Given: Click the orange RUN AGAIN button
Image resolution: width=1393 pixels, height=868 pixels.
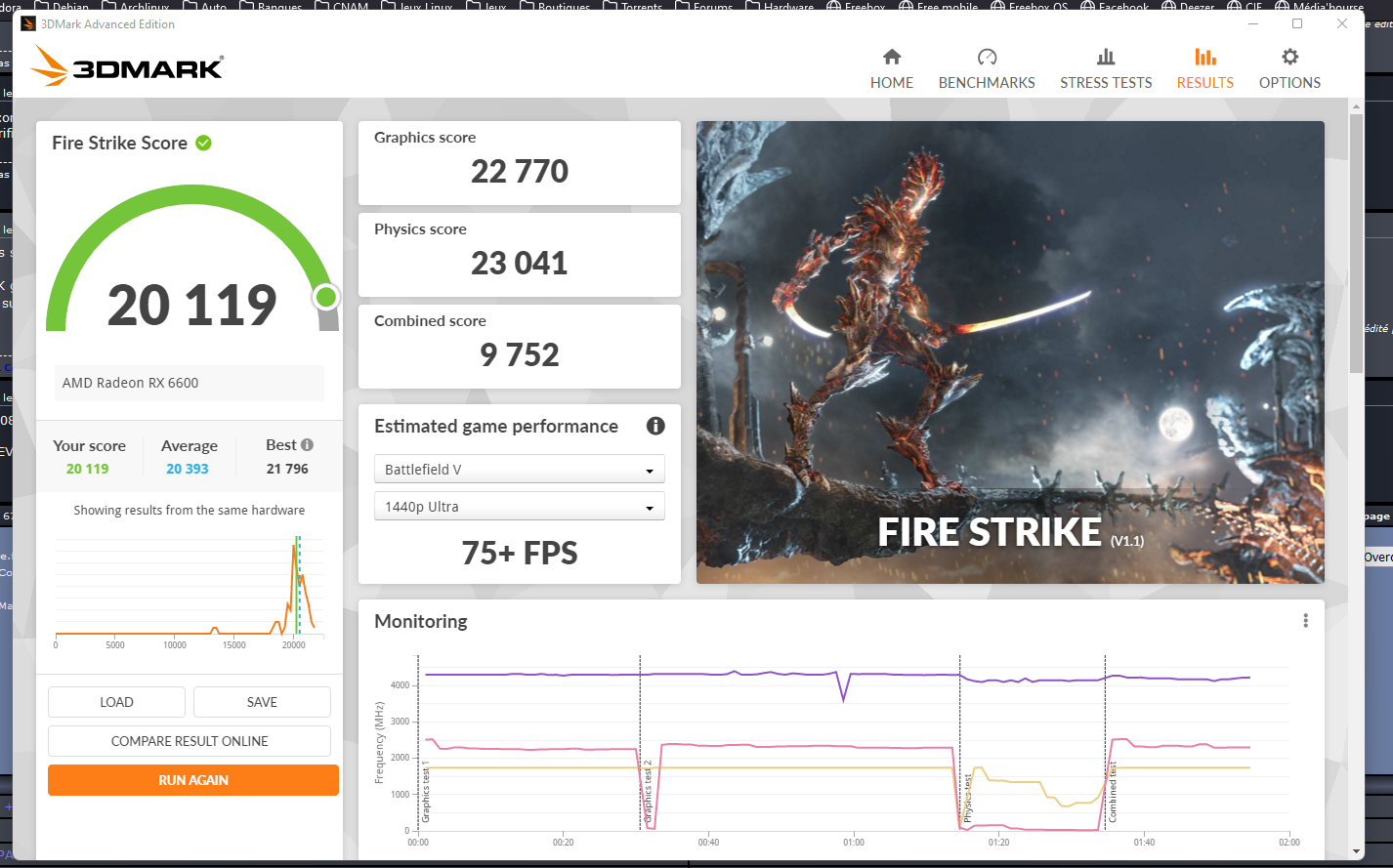Looking at the screenshot, I should [193, 780].
